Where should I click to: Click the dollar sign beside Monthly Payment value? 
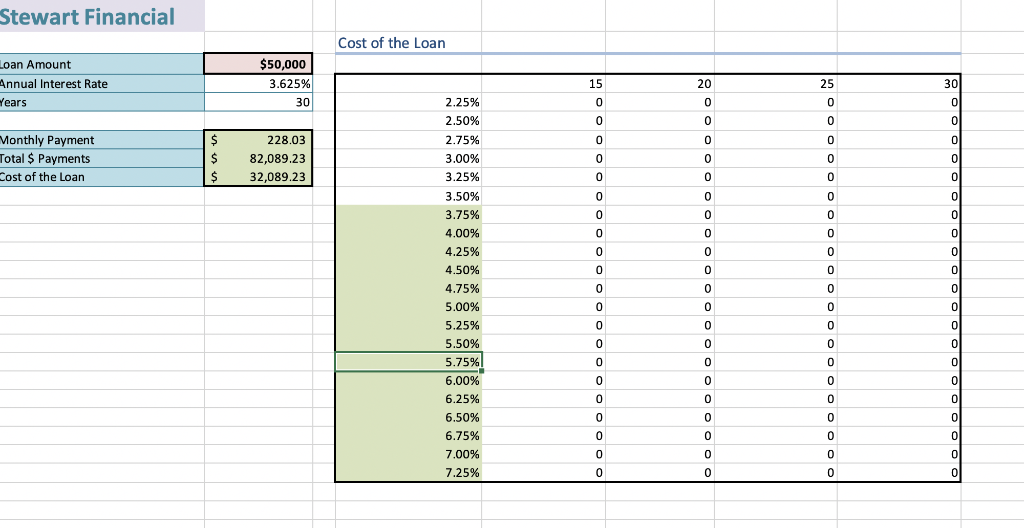214,140
